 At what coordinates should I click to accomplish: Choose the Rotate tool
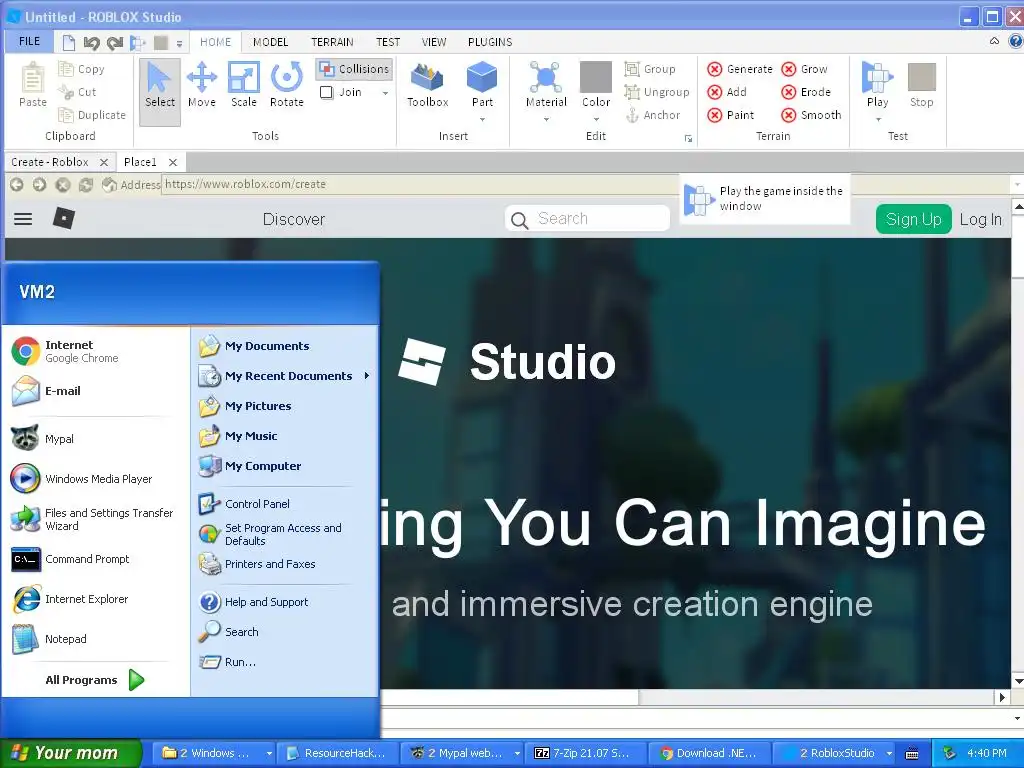(287, 85)
